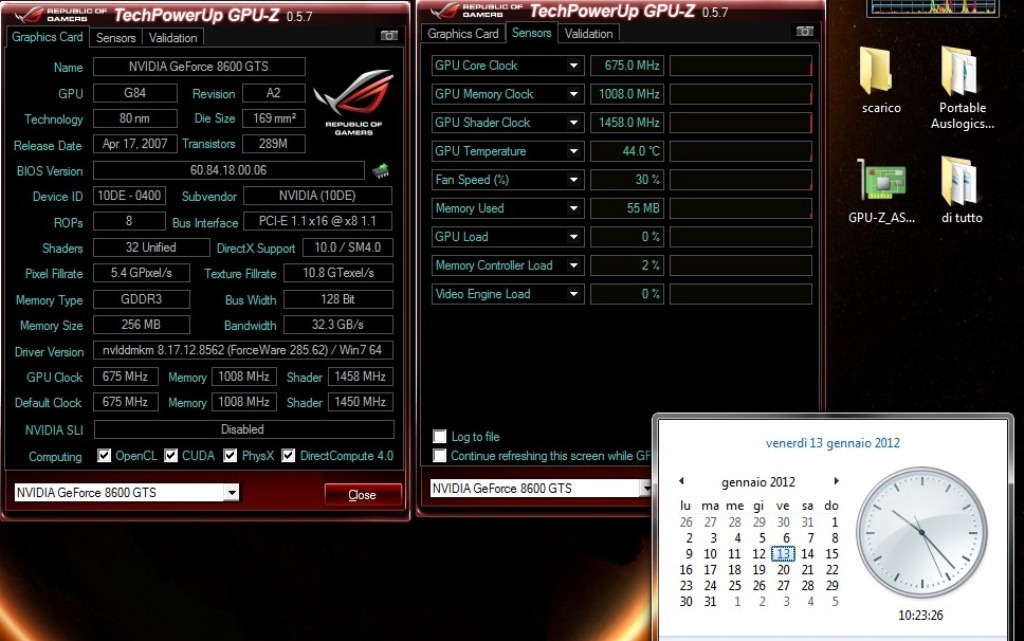
Task: Open the GPU Shader Clock sensor dropdown
Action: pyautogui.click(x=573, y=123)
